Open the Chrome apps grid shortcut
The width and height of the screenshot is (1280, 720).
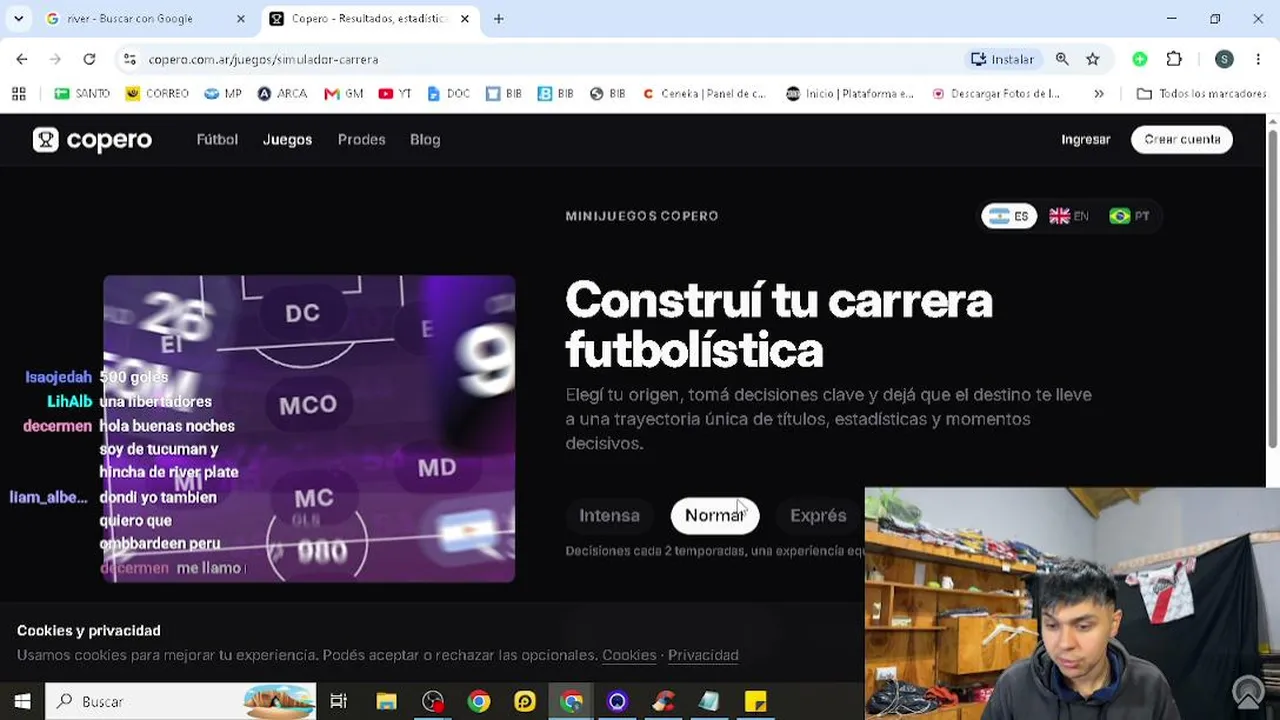[x=19, y=93]
